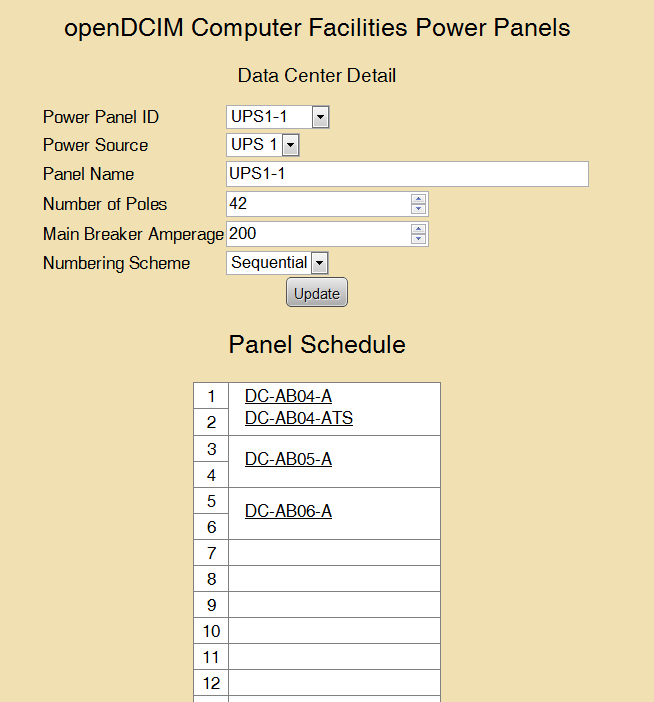Expand the Power Source dropdown
The image size is (654, 702).
tap(263, 145)
